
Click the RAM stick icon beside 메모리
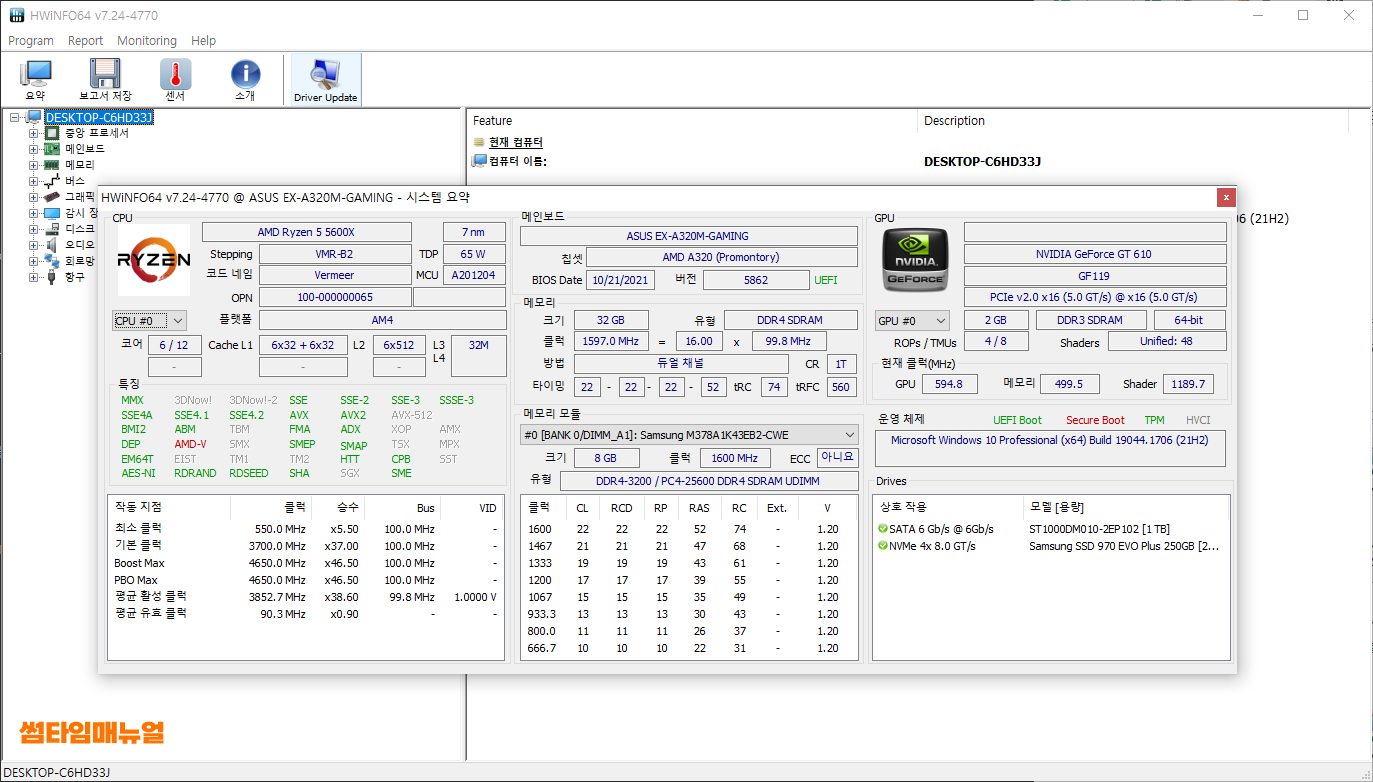[x=52, y=165]
